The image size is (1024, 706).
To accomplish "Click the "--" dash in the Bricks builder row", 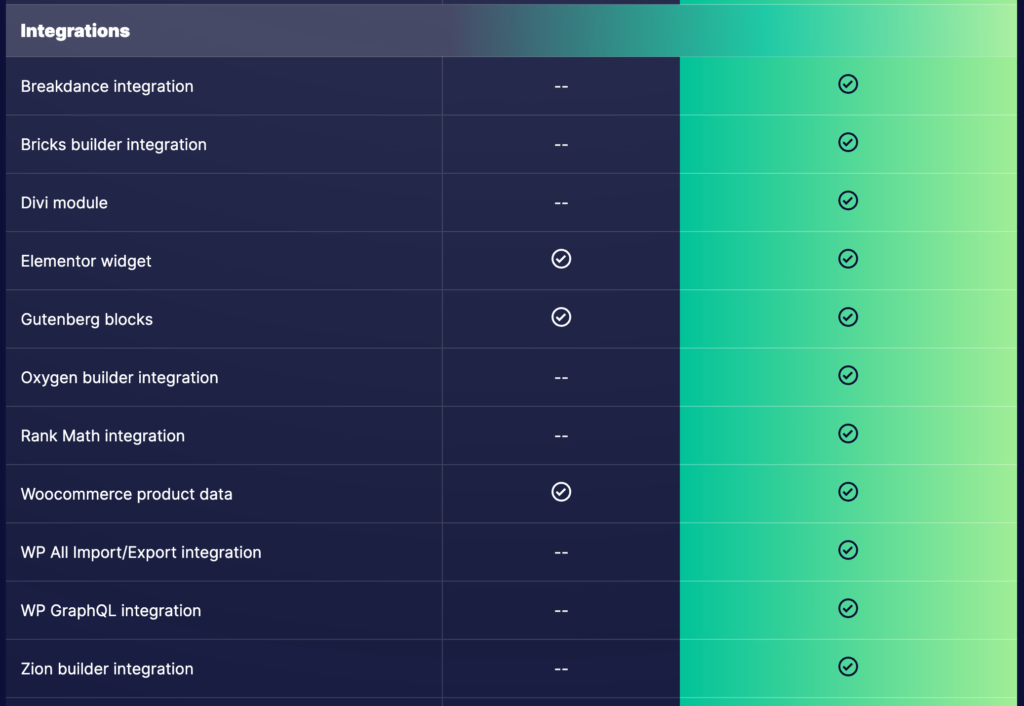I will 561,144.
